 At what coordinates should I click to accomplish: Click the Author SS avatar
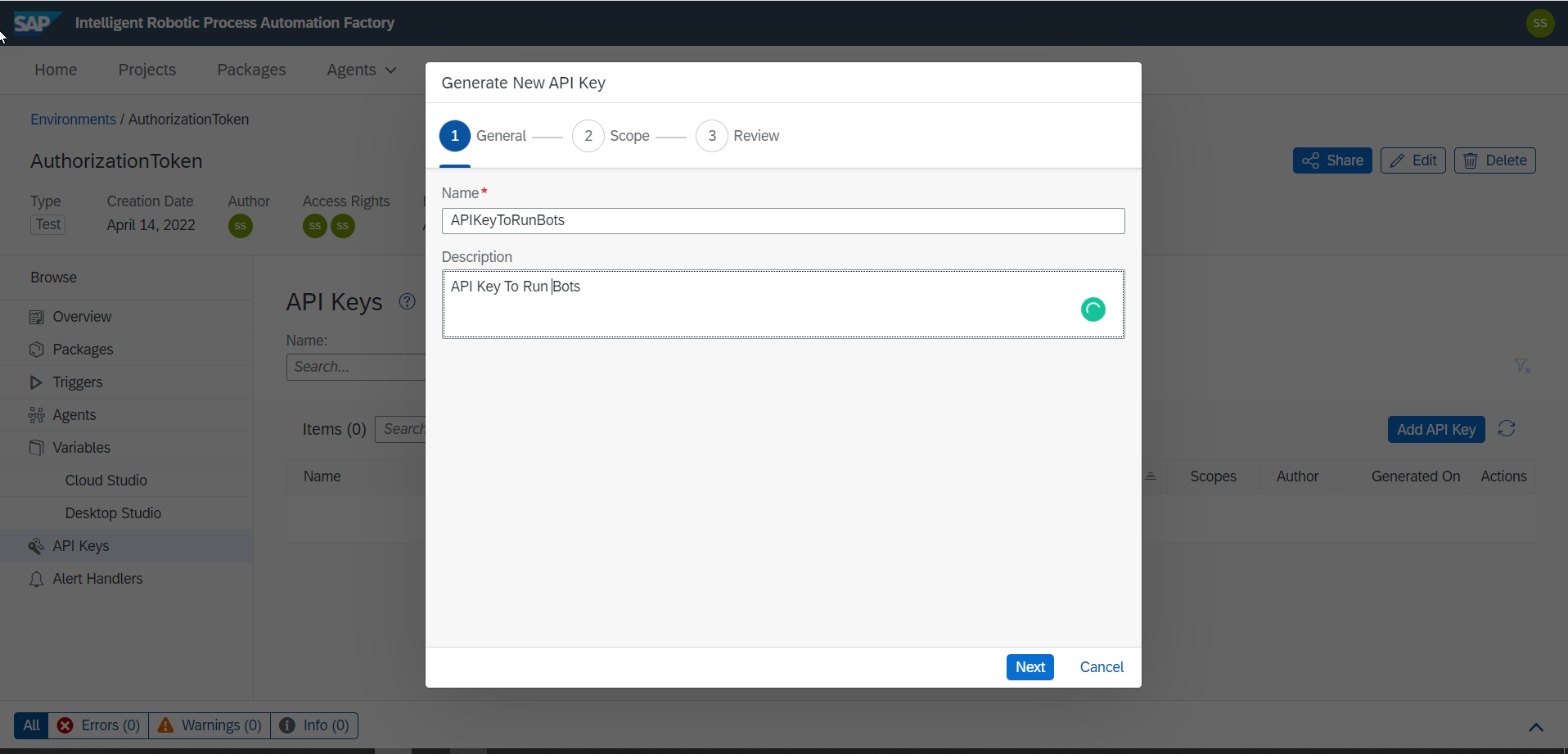241,226
